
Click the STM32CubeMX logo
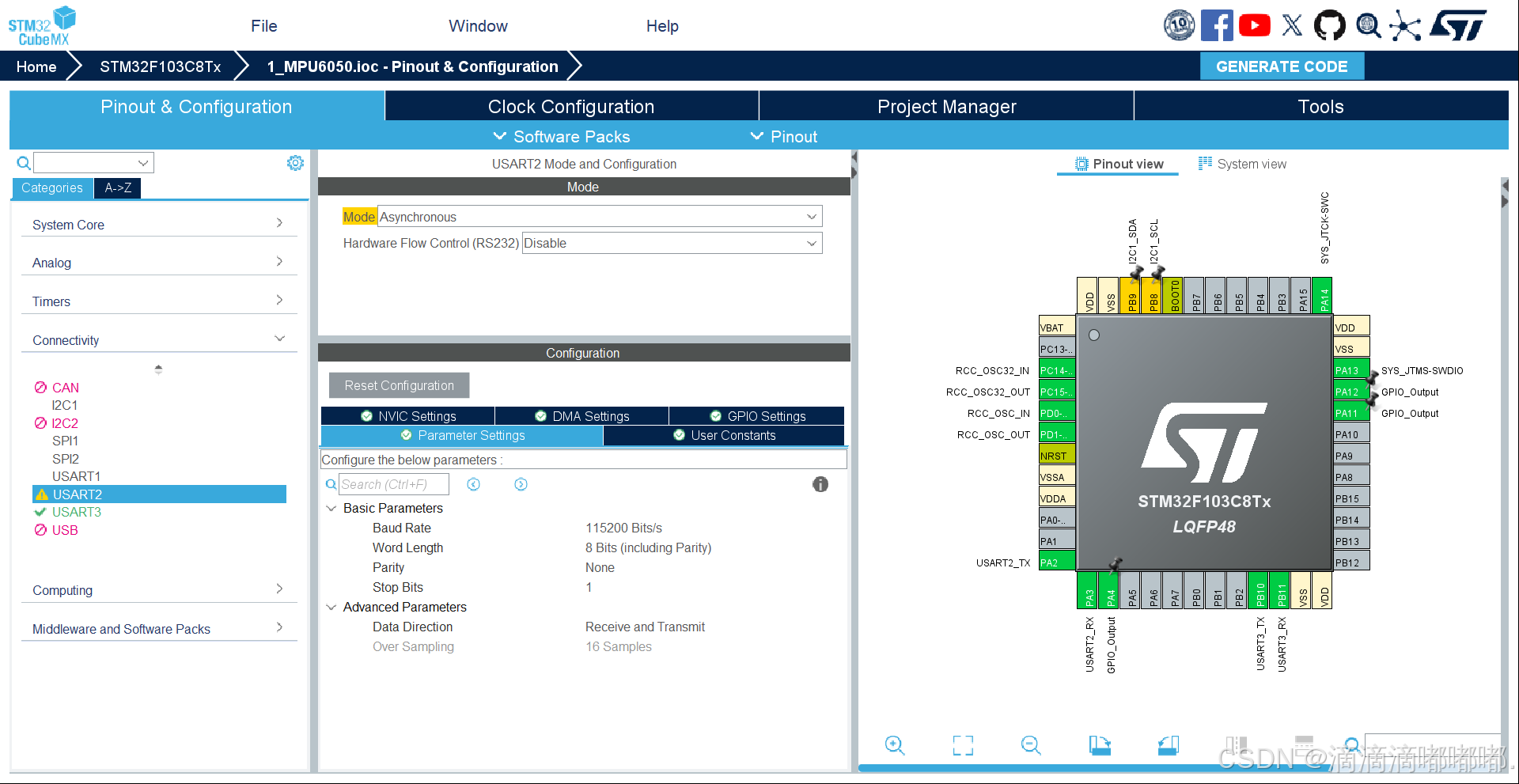[x=43, y=26]
